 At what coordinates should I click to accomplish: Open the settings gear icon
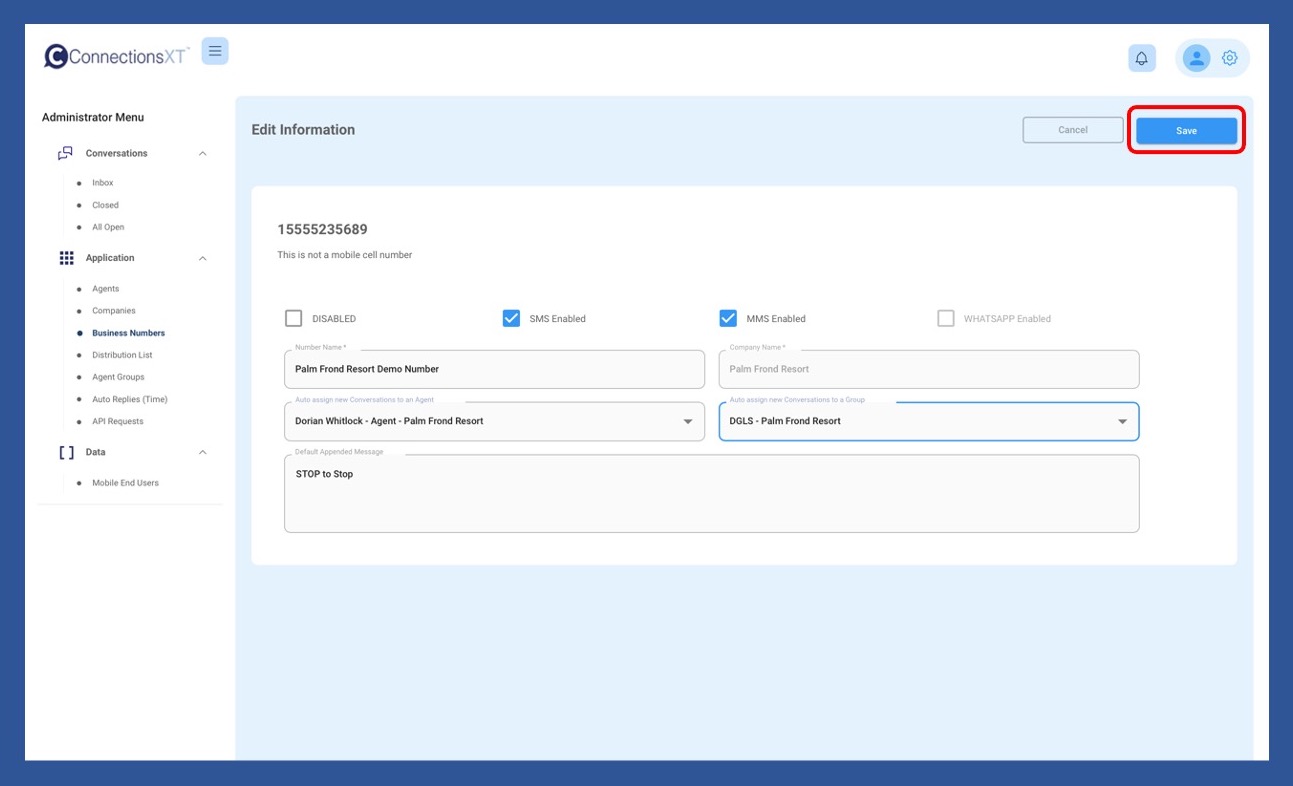[x=1230, y=58]
